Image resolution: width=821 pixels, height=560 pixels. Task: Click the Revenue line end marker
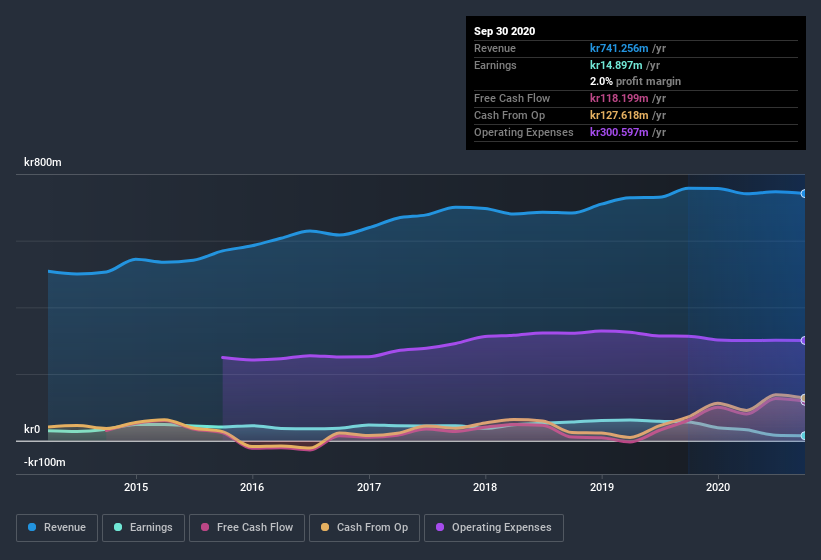[804, 193]
